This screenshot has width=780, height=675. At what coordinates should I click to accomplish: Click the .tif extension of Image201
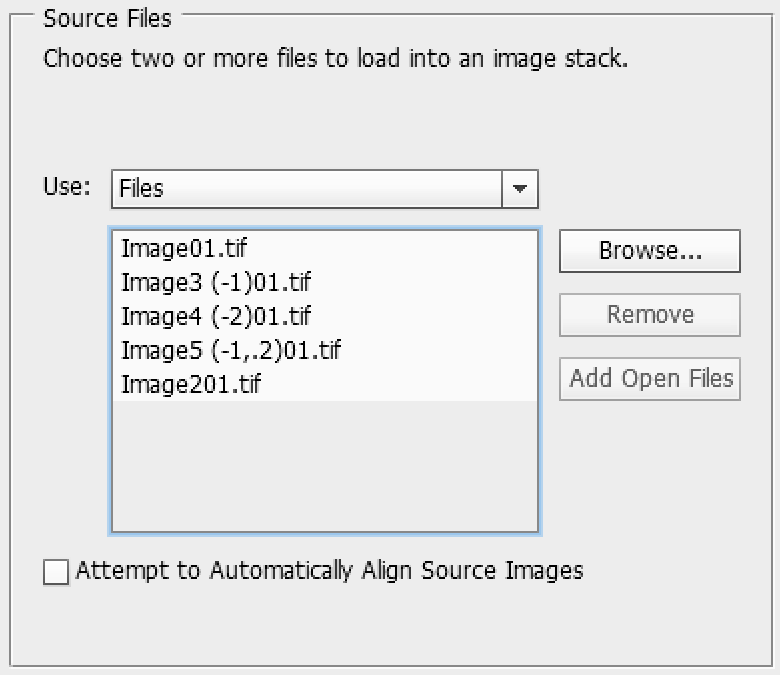click(x=248, y=384)
